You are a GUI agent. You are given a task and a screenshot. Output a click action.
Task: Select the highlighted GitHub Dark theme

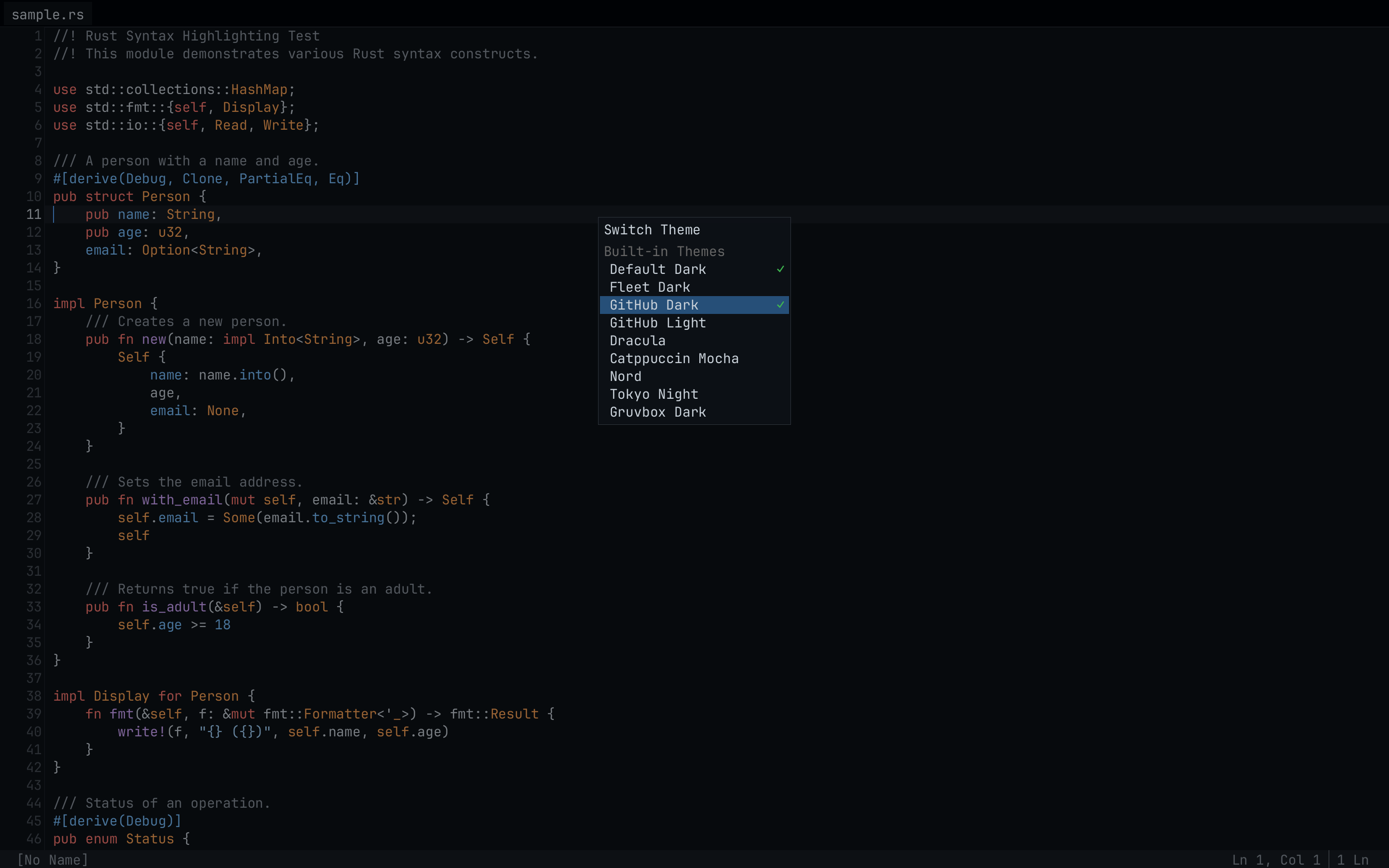(x=654, y=305)
